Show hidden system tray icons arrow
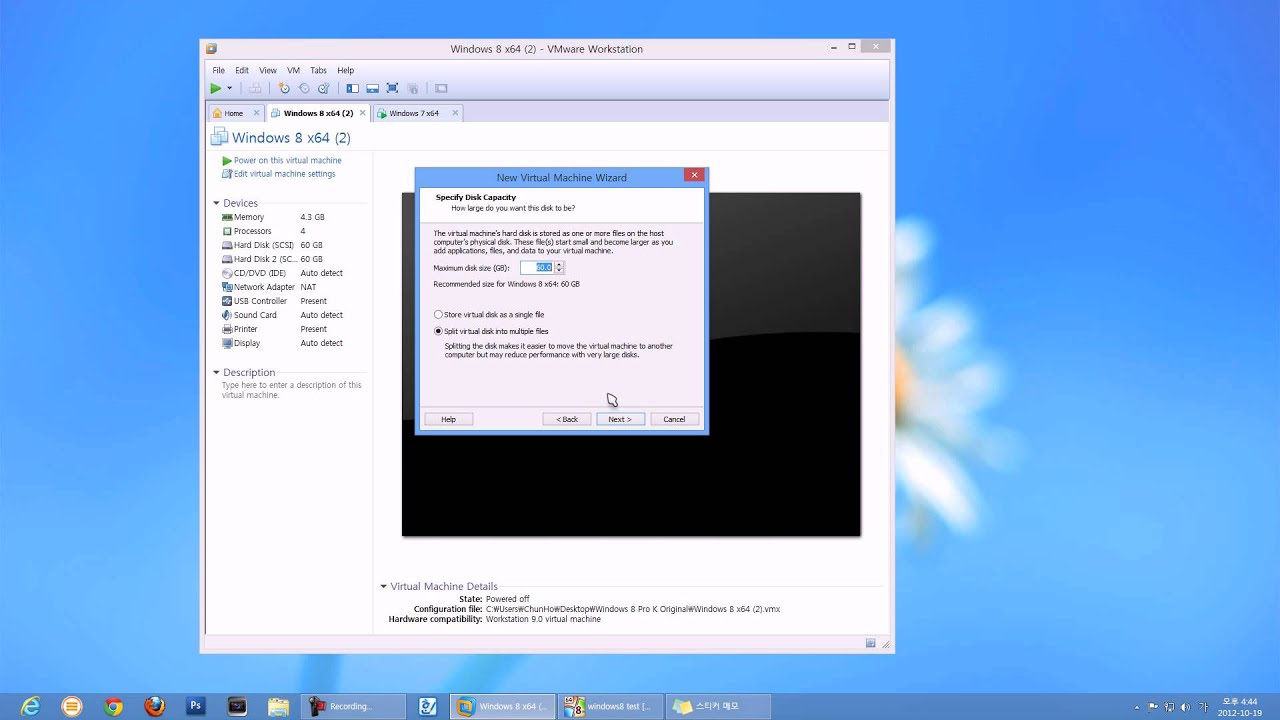 tap(1137, 707)
